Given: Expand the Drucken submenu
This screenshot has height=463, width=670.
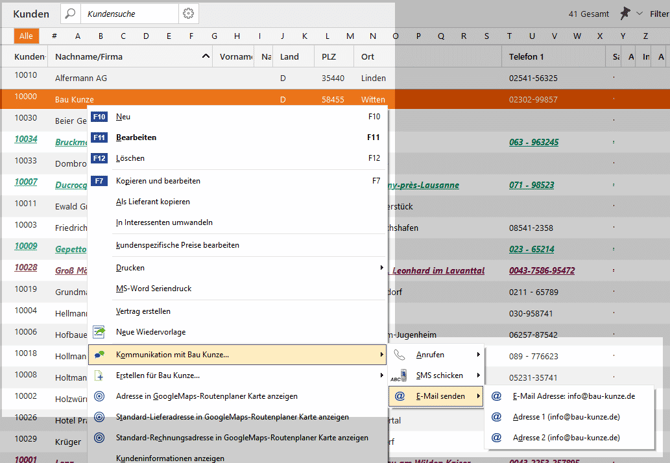Looking at the screenshot, I should tap(381, 268).
